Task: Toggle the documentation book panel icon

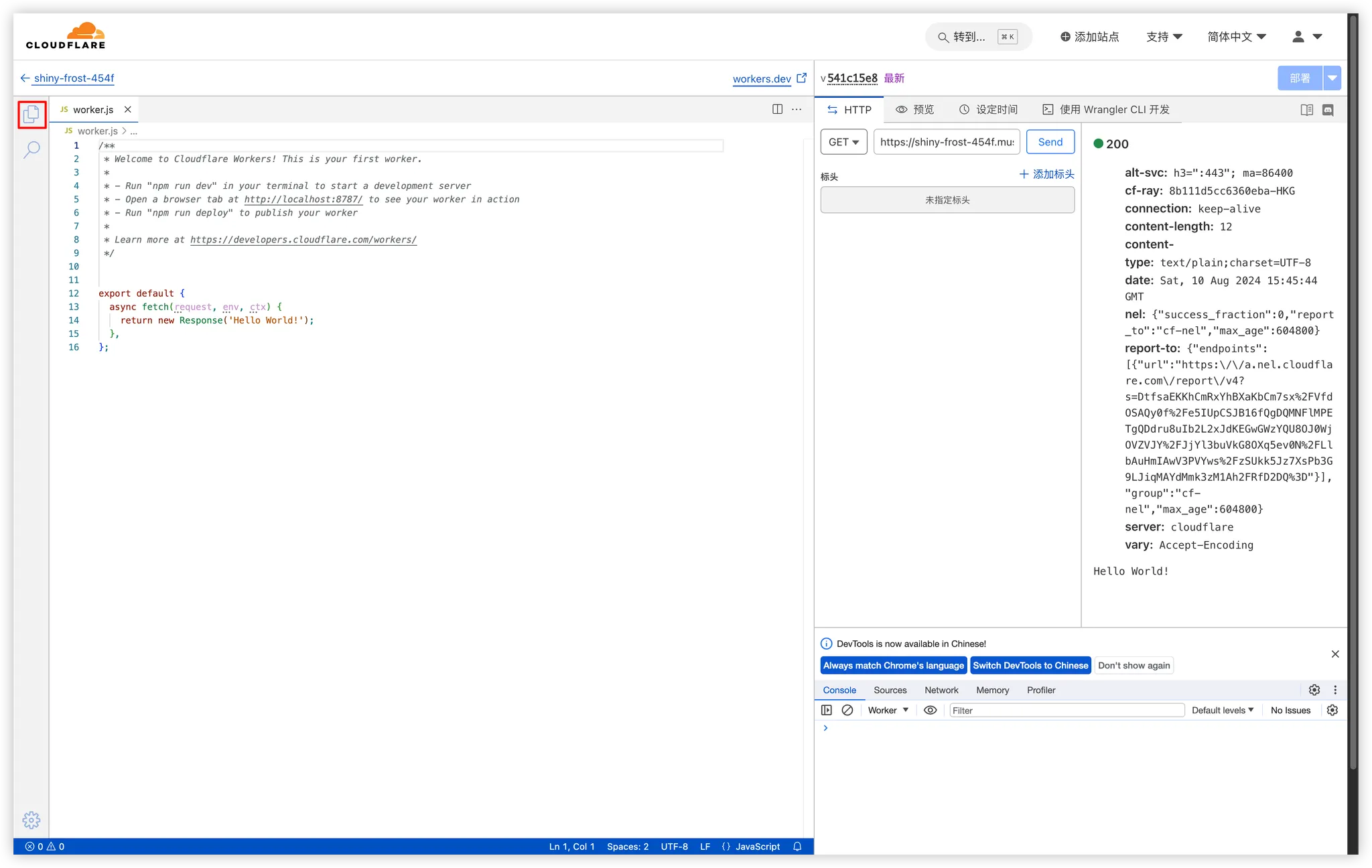Action: point(1306,110)
